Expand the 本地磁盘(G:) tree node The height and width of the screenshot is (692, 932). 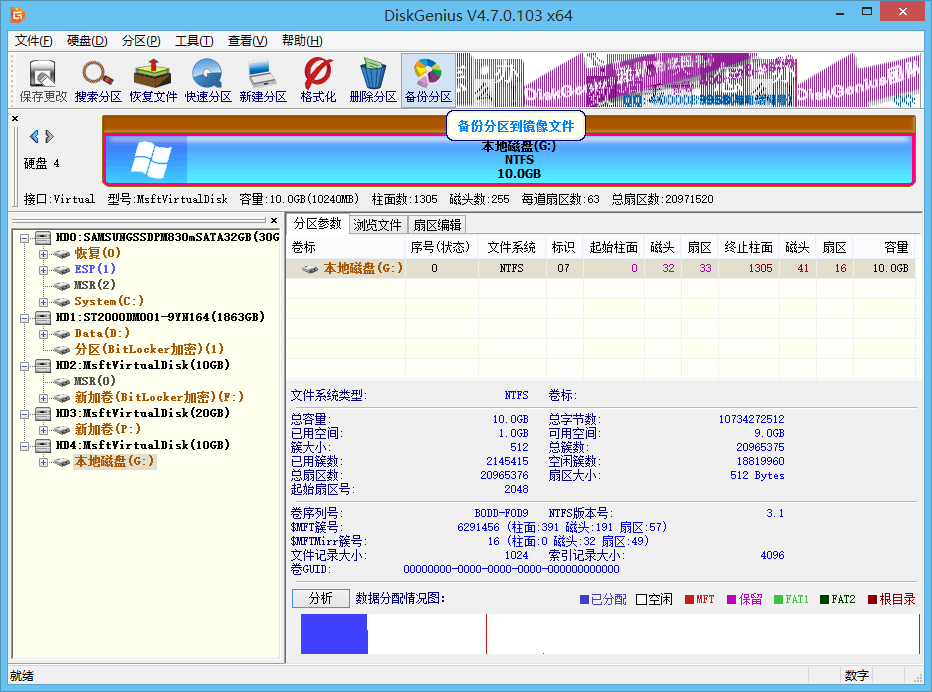point(43,462)
